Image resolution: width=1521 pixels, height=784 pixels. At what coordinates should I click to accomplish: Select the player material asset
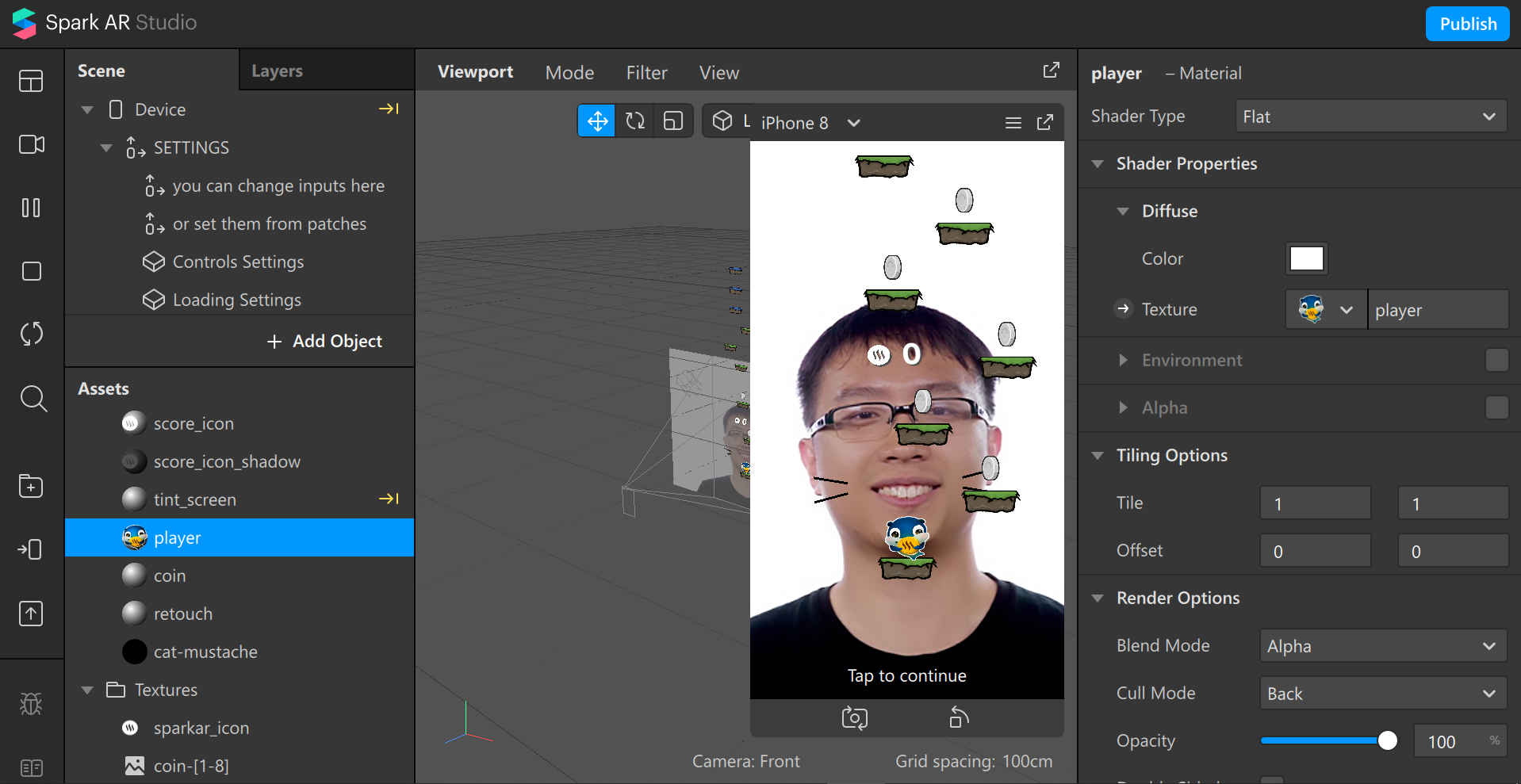pyautogui.click(x=239, y=537)
